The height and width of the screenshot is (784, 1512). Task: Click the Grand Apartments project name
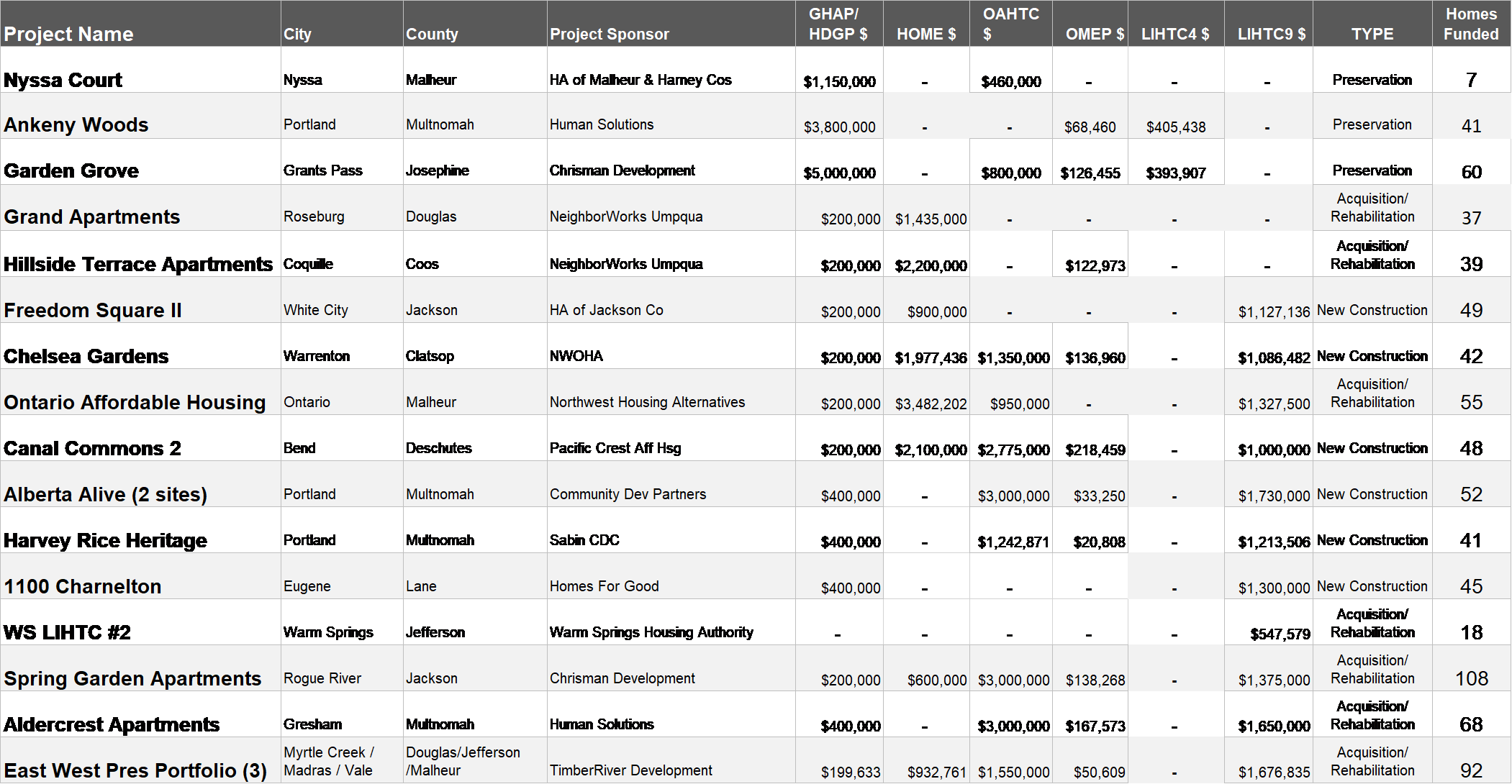click(92, 216)
